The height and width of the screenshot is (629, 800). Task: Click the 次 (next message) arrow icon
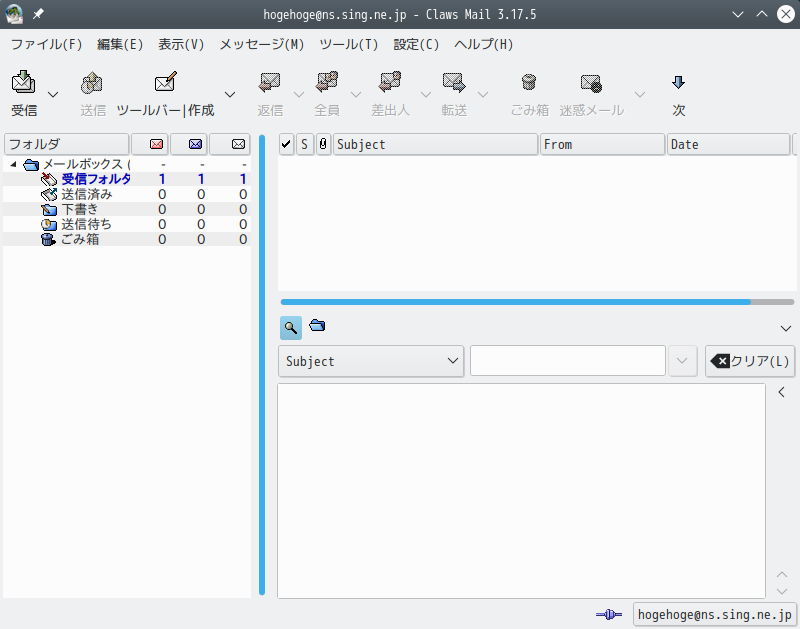pos(679,82)
